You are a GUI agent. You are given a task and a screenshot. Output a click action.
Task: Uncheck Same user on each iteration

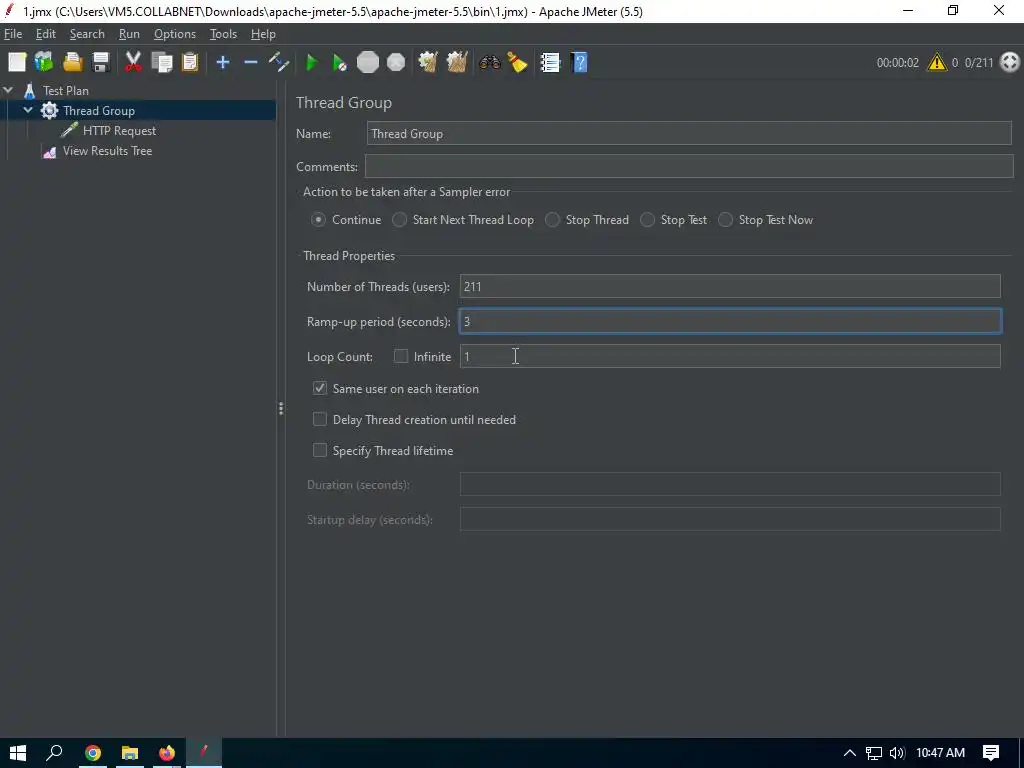click(319, 388)
